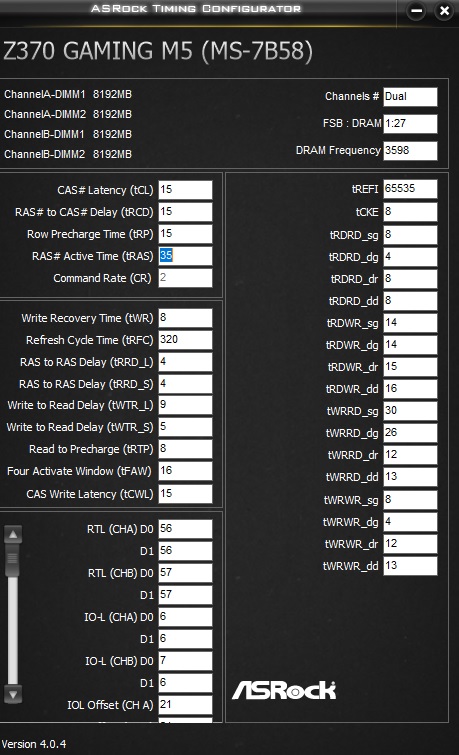This screenshot has height=755, width=459.
Task: Click the ChannelB-DIMM1 8192MB entry
Action: point(68,134)
